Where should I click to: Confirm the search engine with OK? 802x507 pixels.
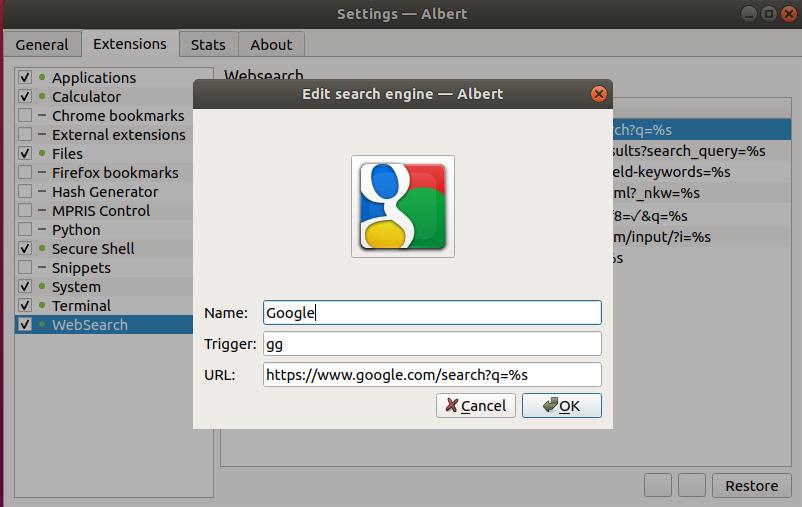pos(559,405)
